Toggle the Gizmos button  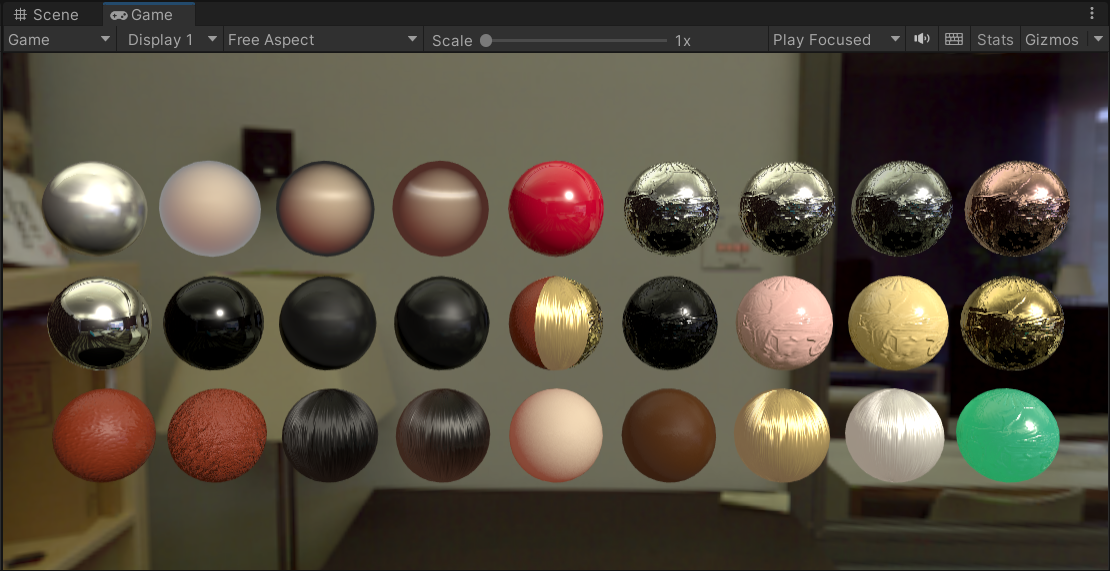tap(1051, 40)
